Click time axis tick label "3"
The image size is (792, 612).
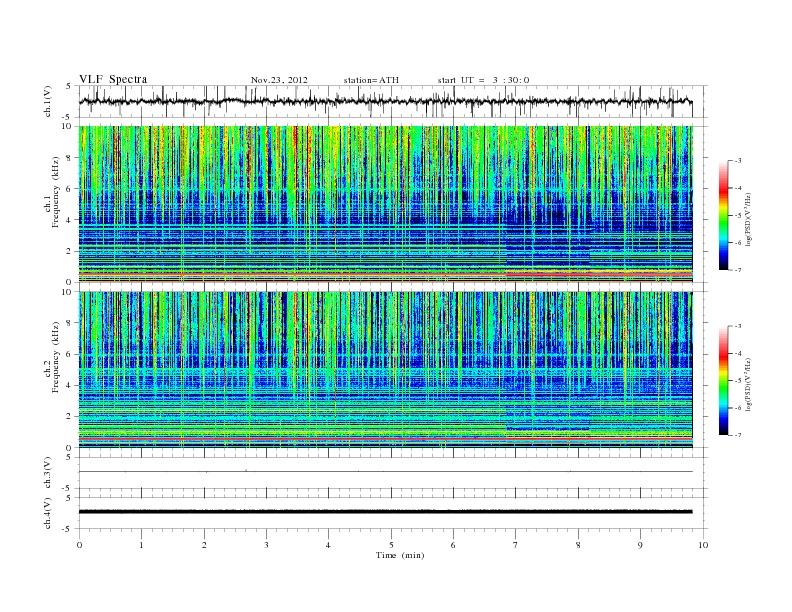(x=266, y=545)
